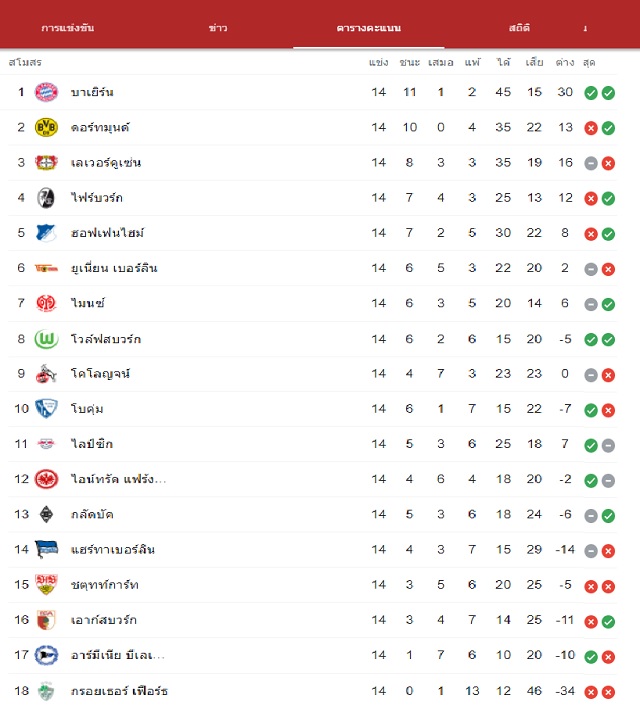Switch to the ข่าว news tab
The width and height of the screenshot is (640, 713).
(x=218, y=28)
